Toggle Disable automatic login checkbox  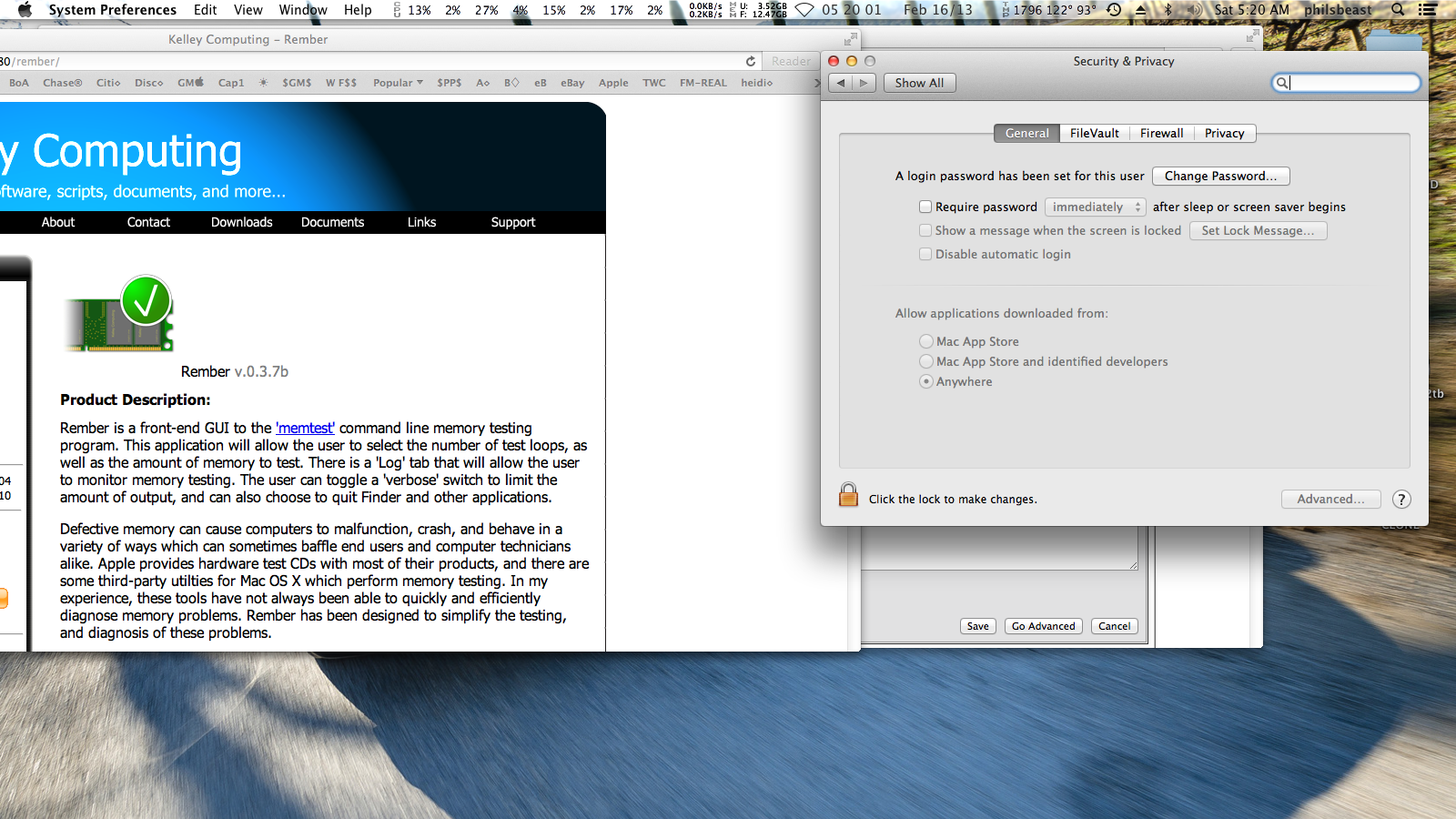(925, 254)
